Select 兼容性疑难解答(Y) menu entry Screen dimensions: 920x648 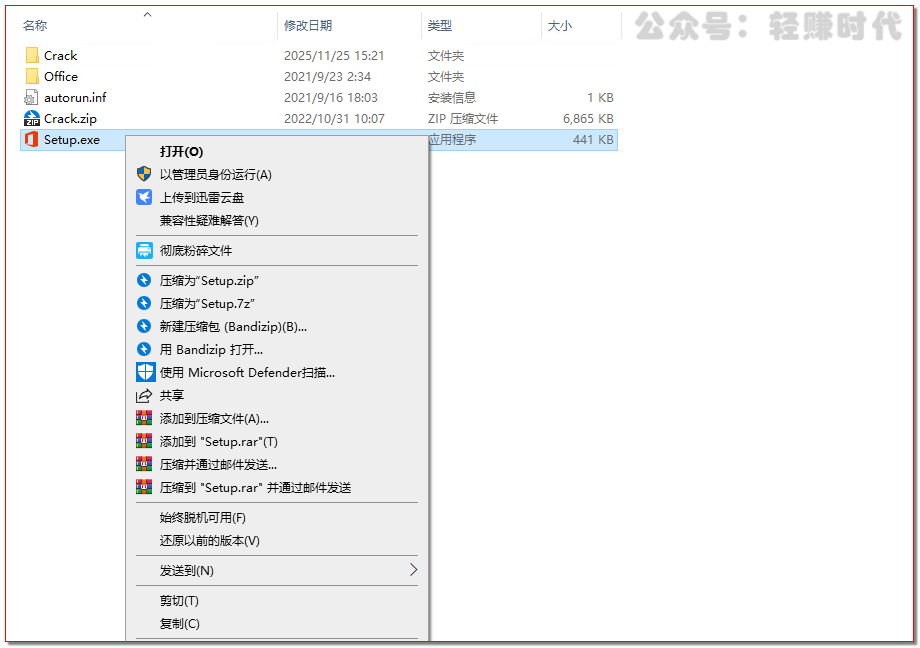coord(209,220)
